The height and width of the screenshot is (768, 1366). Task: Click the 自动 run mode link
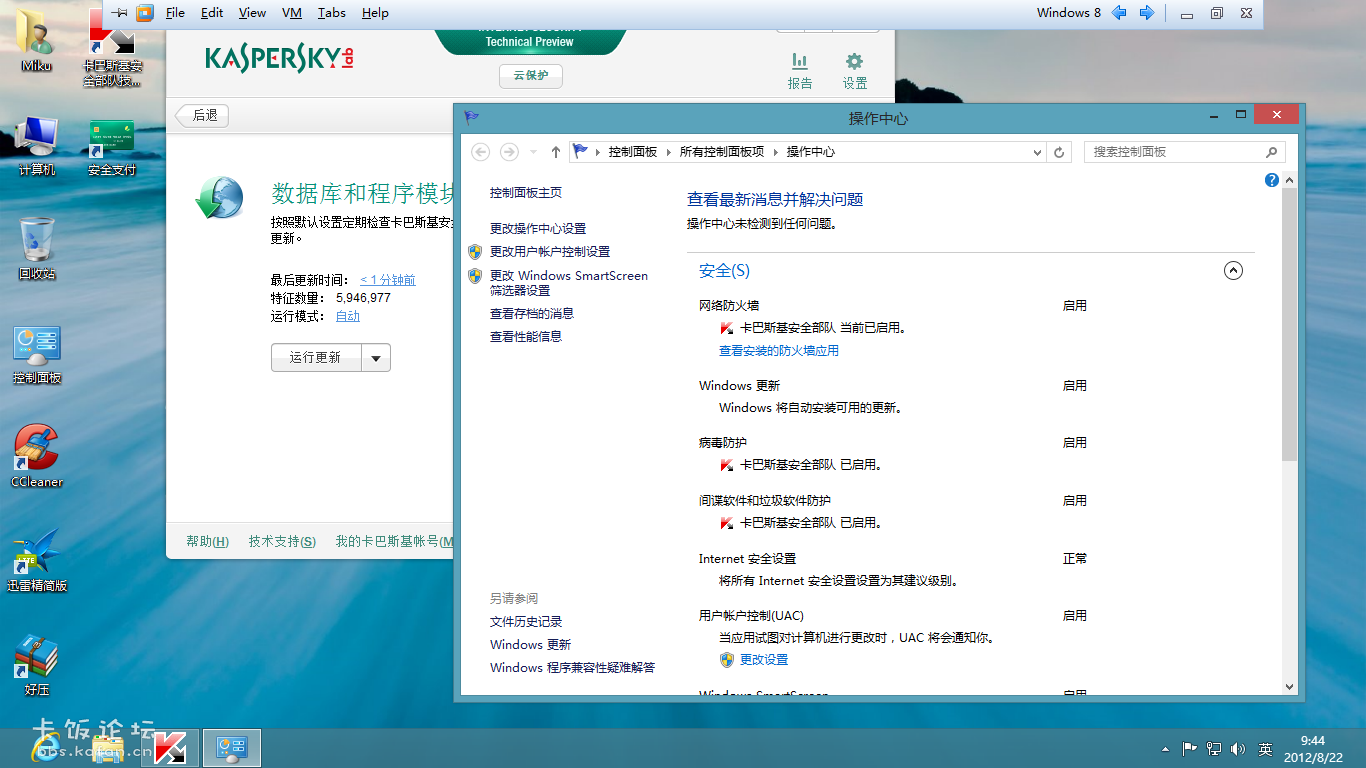pyautogui.click(x=347, y=316)
